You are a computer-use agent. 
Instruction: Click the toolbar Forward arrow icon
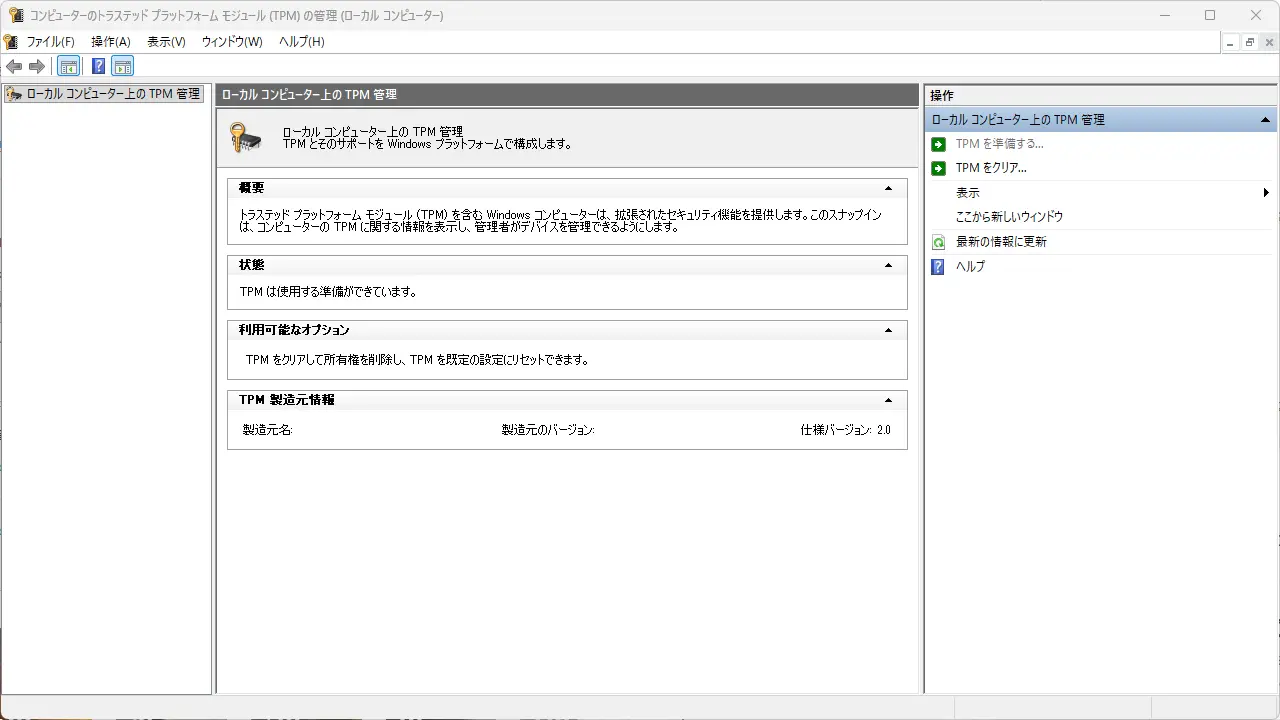coord(37,67)
